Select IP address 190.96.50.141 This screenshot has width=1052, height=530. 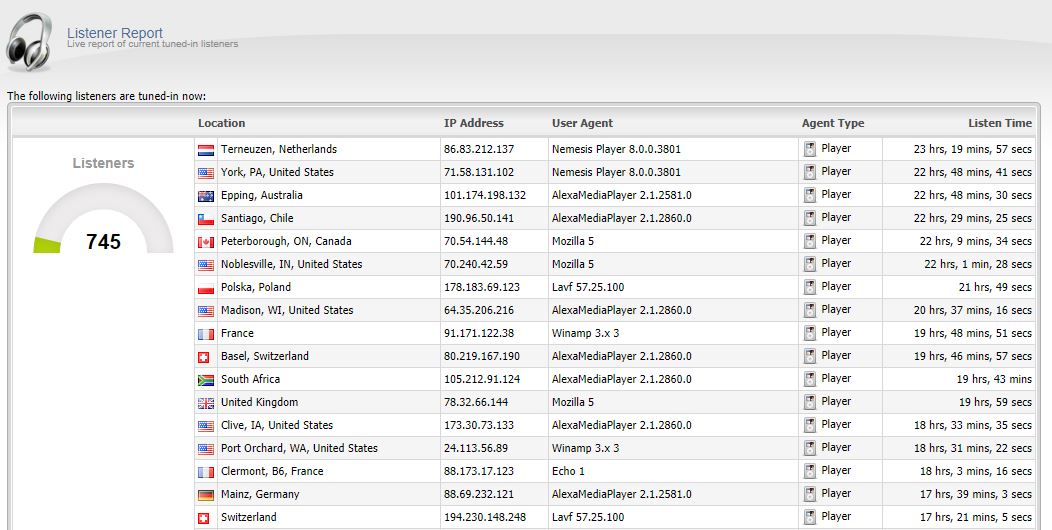point(479,218)
